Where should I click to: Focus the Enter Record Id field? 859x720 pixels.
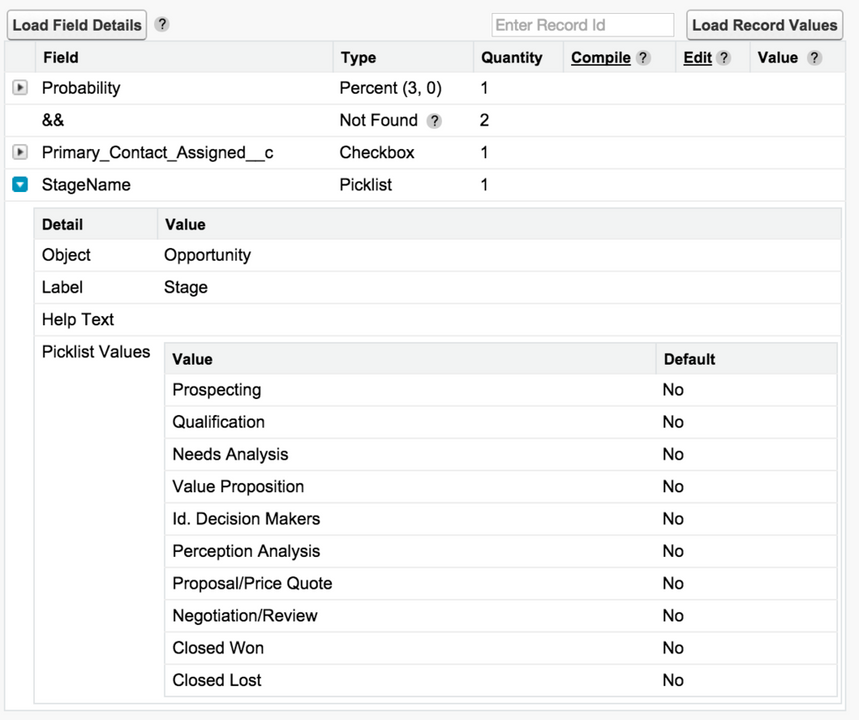pyautogui.click(x=582, y=25)
